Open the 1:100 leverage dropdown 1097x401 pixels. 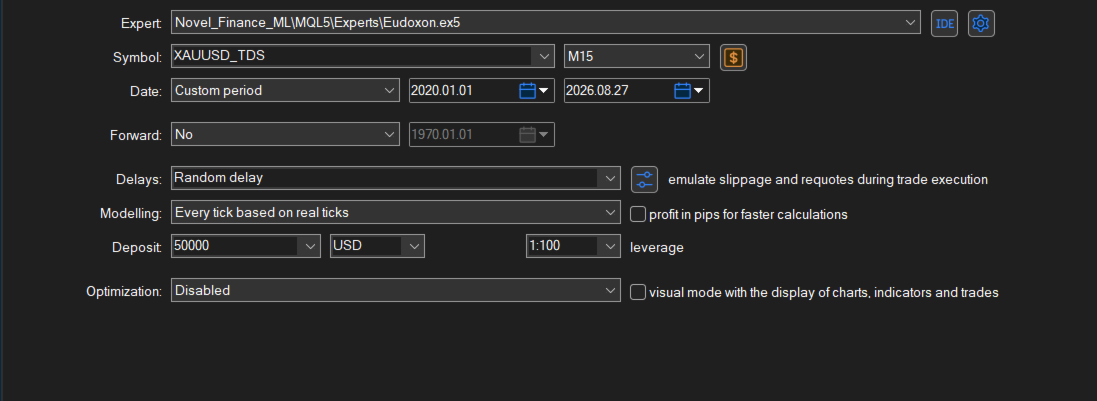pyautogui.click(x=610, y=246)
